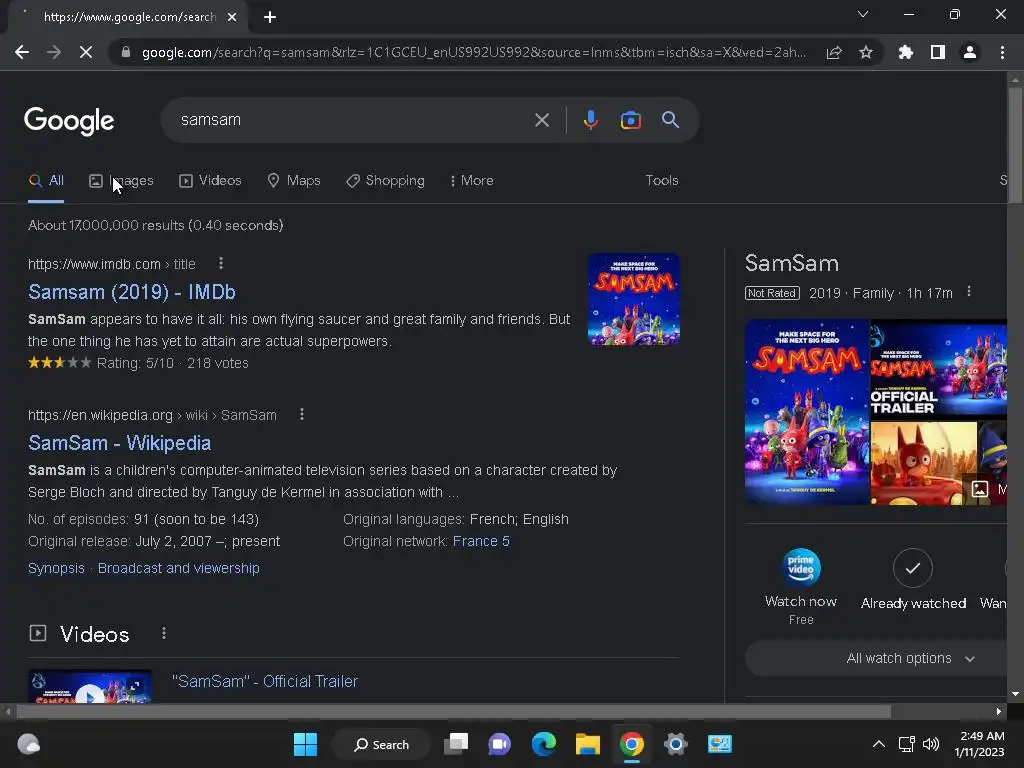Open SamSam - Wikipedia link
1024x768 pixels.
tap(120, 443)
